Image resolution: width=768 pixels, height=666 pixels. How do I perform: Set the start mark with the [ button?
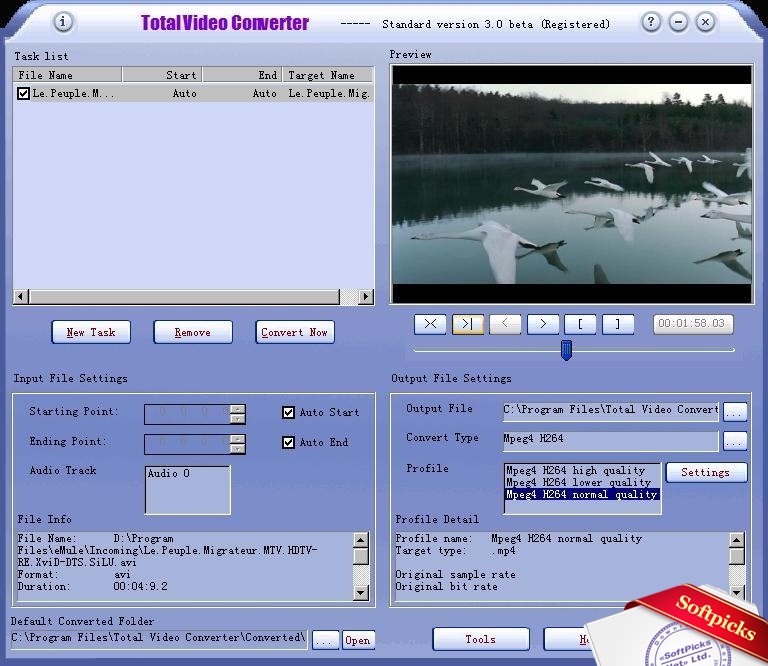coord(580,324)
